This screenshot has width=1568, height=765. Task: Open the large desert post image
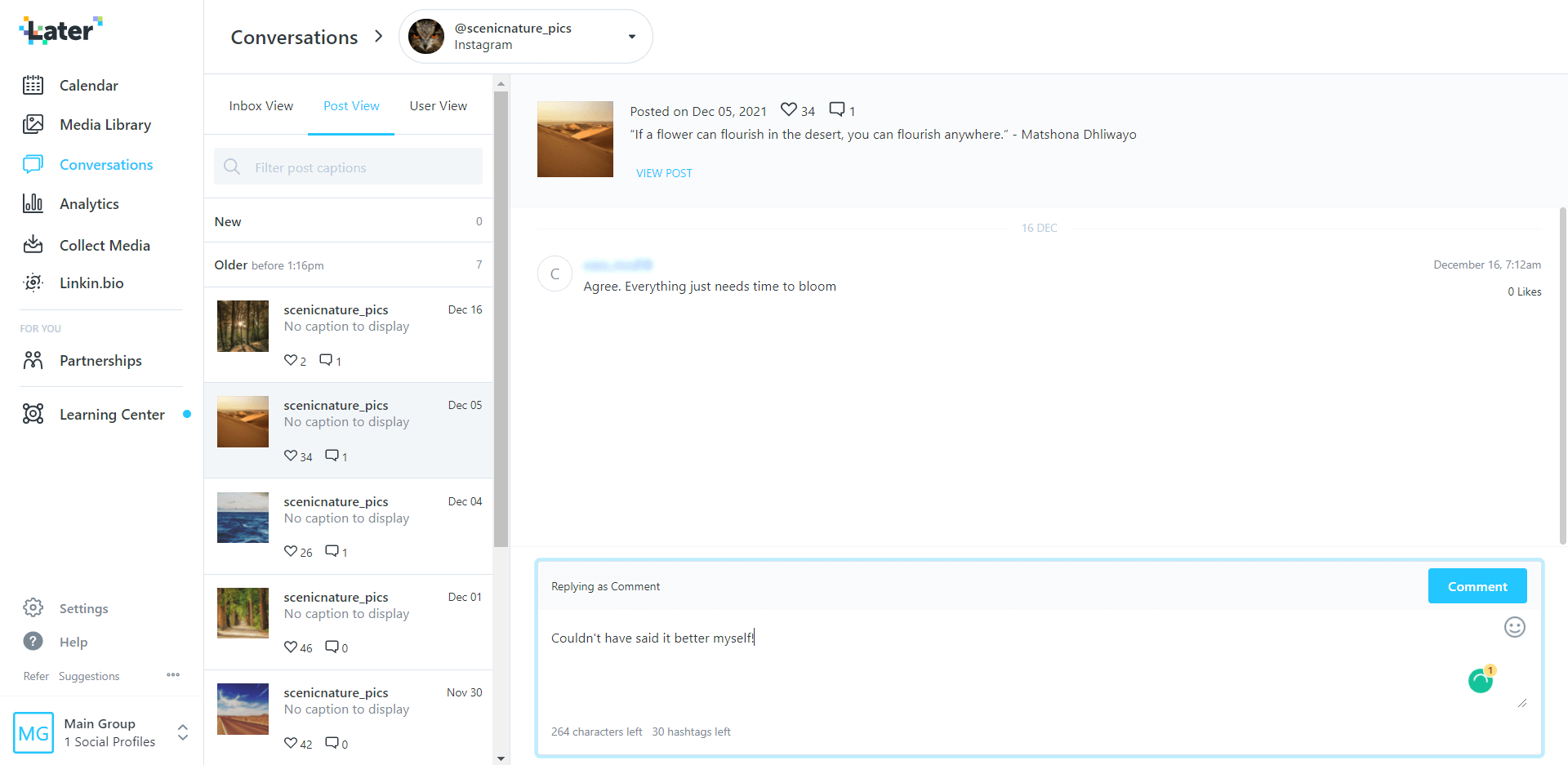pyautogui.click(x=575, y=139)
